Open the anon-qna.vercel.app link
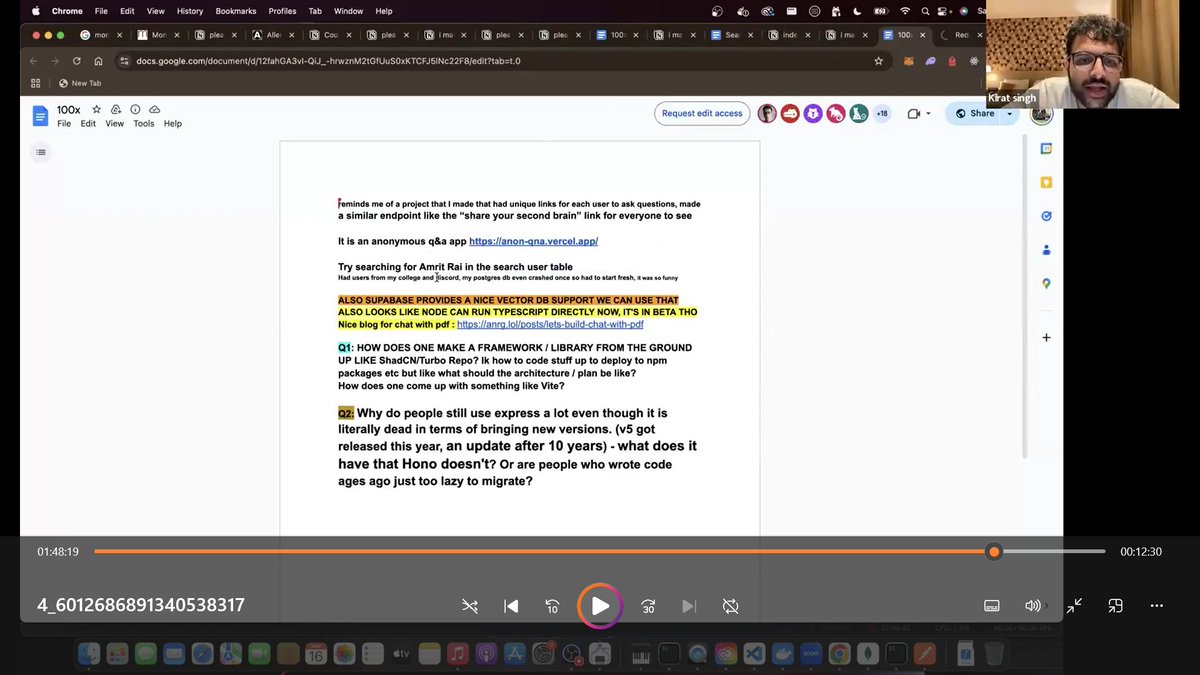This screenshot has width=1200, height=675. click(x=533, y=241)
